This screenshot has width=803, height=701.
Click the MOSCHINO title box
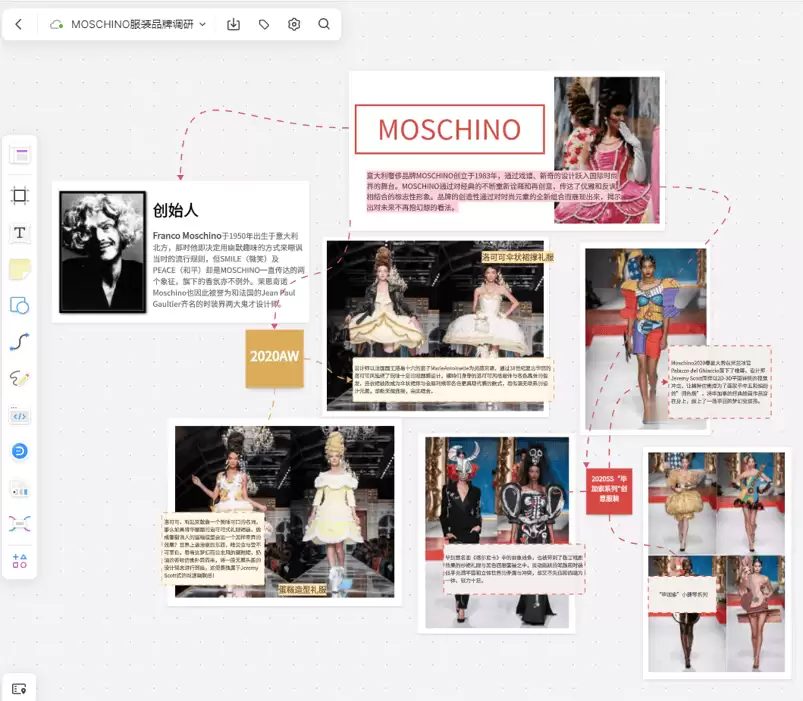[450, 129]
